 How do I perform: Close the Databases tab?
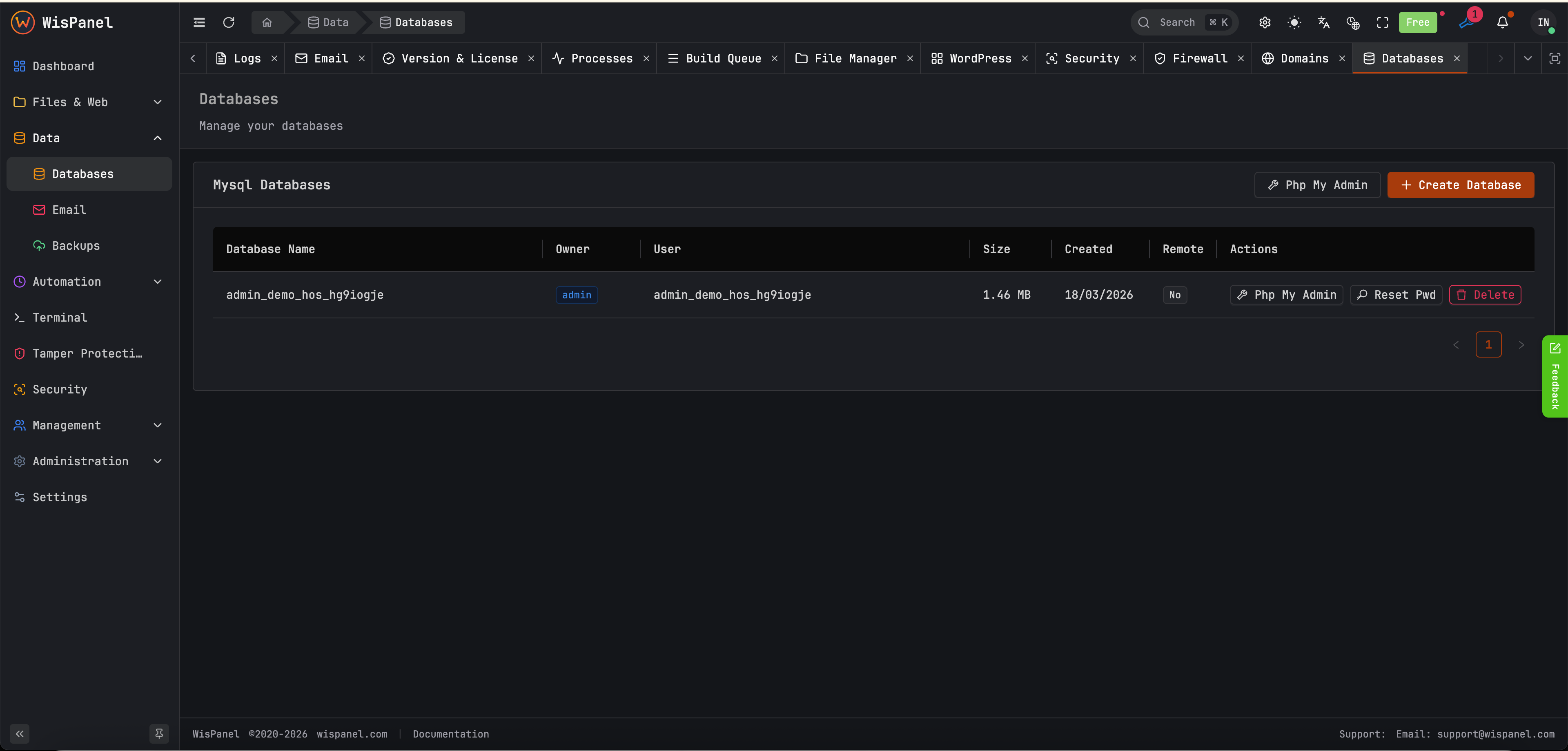click(x=1457, y=58)
